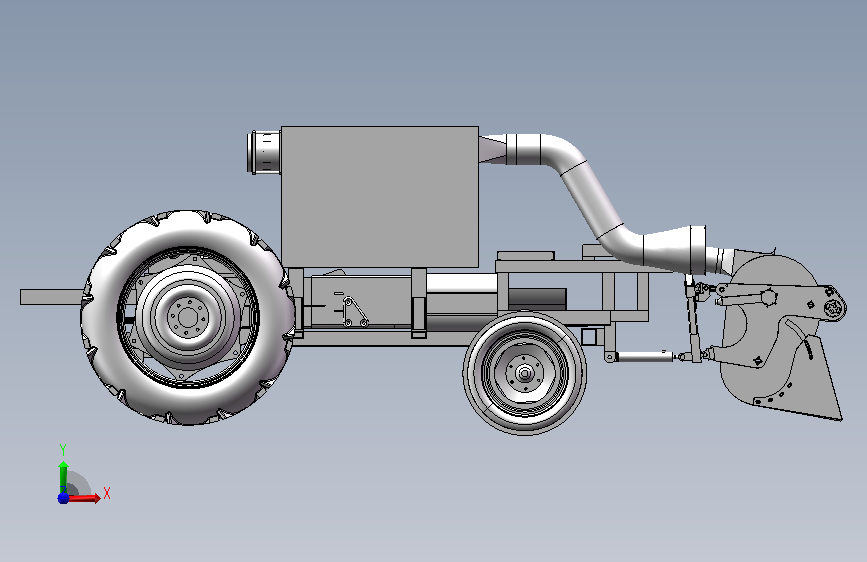Select the rear implement housing with angled blade
The width and height of the screenshot is (867, 562).
click(x=781, y=337)
